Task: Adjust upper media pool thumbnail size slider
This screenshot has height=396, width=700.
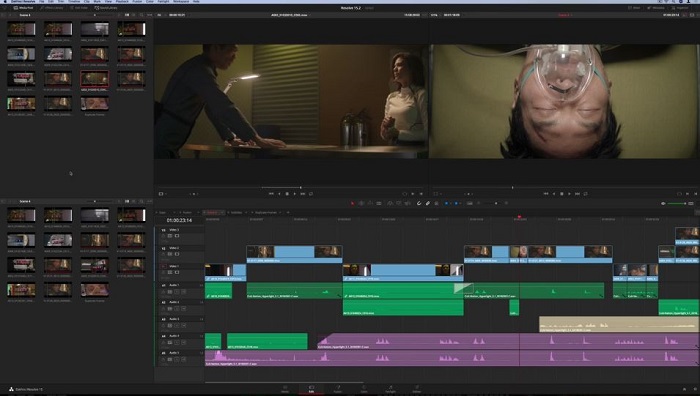Action: pos(95,15)
